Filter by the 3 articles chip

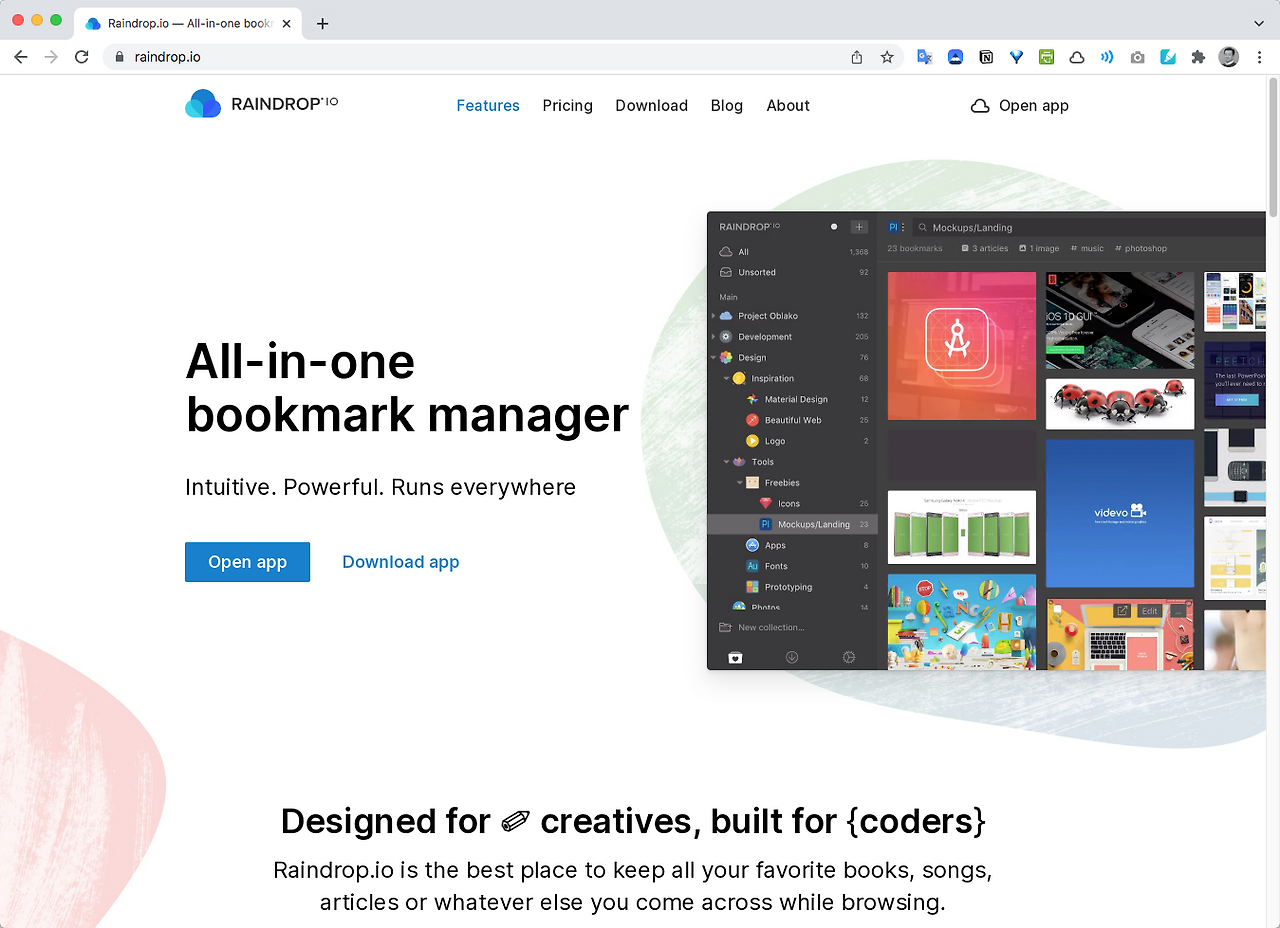pos(985,248)
